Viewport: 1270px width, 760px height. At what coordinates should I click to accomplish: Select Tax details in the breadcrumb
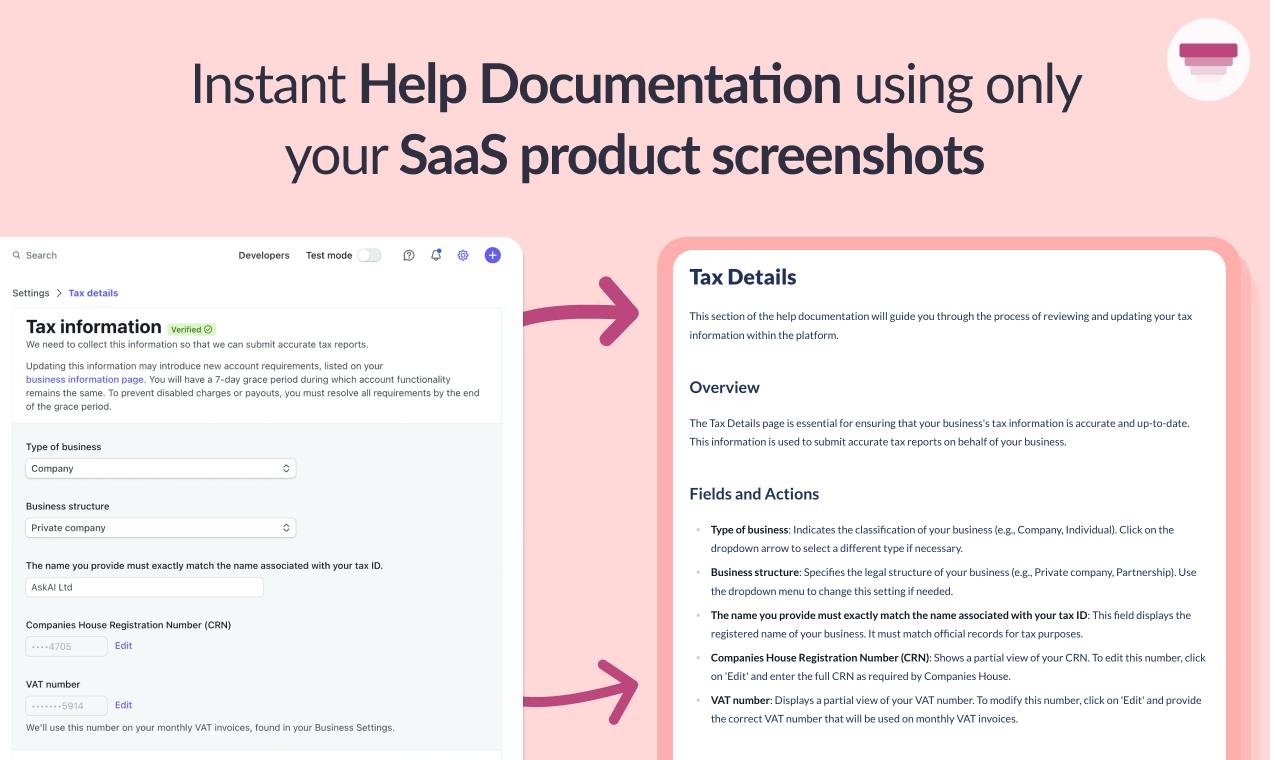click(x=93, y=293)
